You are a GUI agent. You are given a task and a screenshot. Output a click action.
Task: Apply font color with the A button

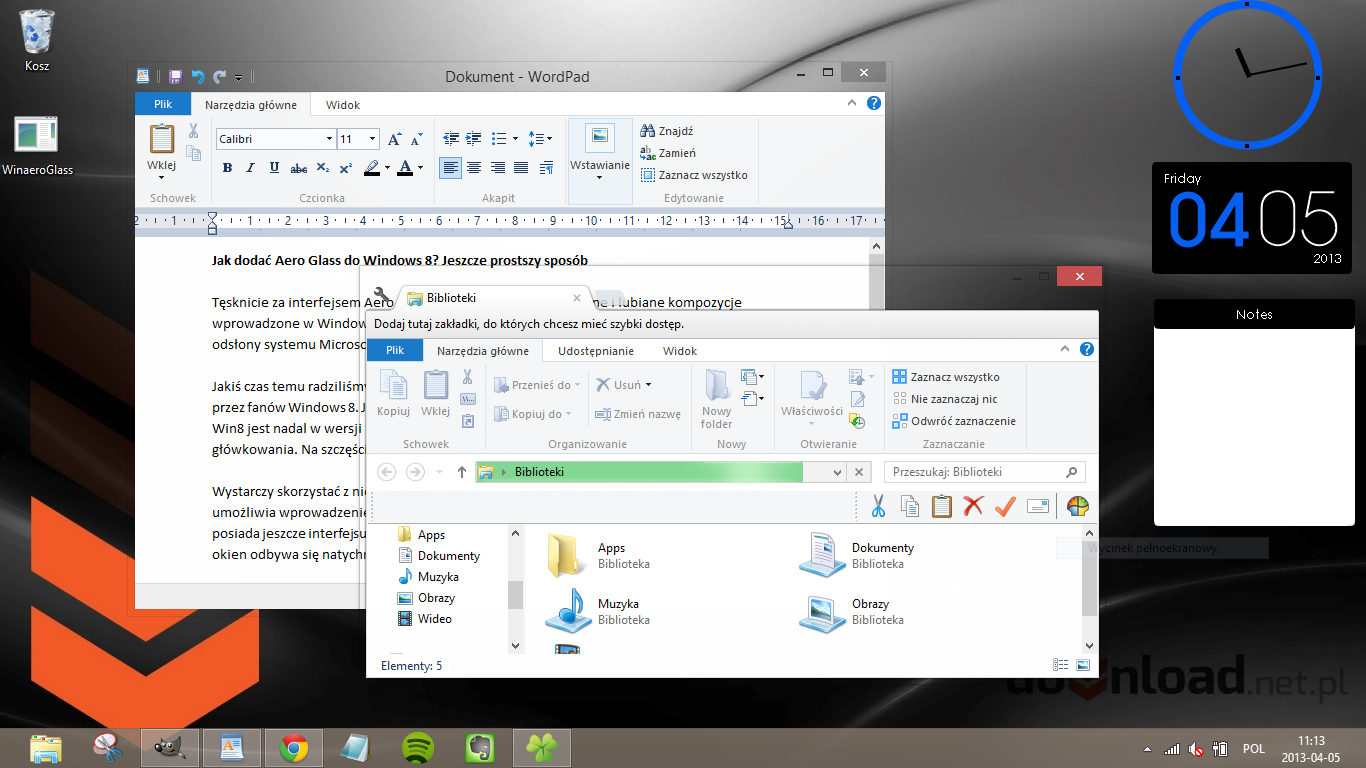[x=404, y=167]
